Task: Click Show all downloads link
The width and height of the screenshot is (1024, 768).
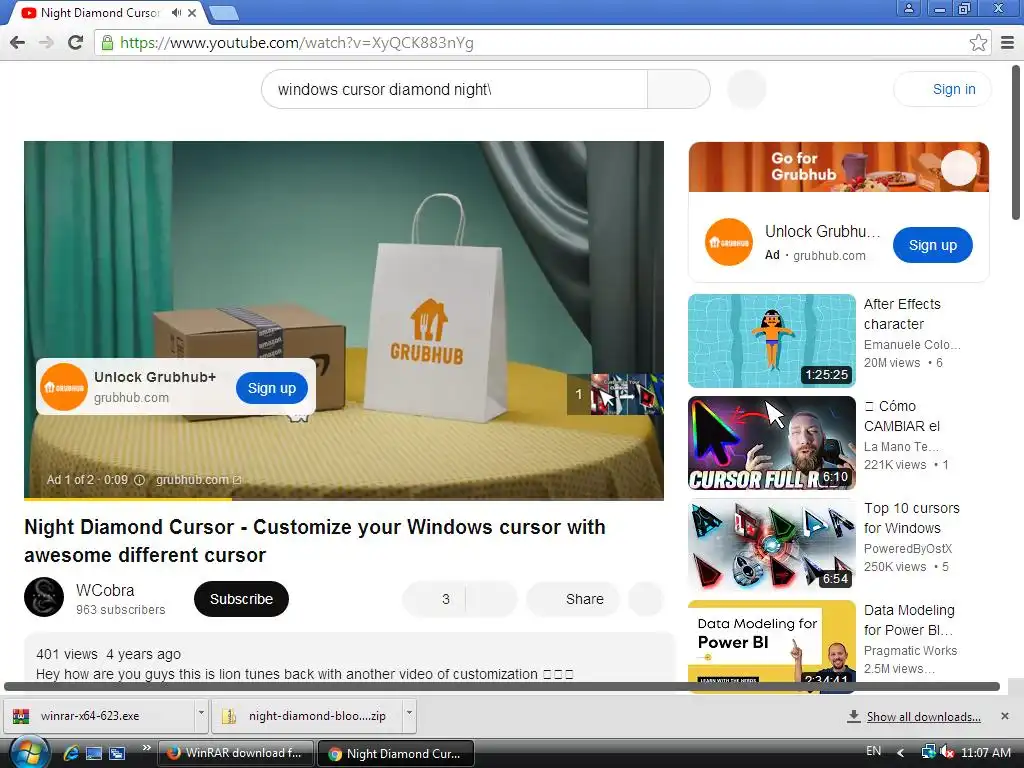Action: click(923, 716)
